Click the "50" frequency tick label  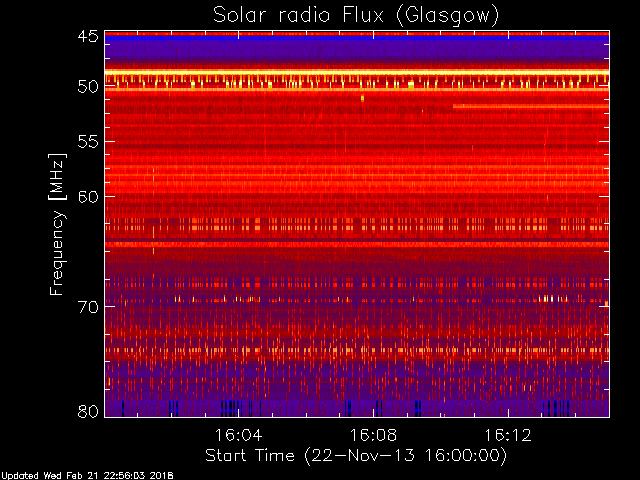tap(88, 87)
